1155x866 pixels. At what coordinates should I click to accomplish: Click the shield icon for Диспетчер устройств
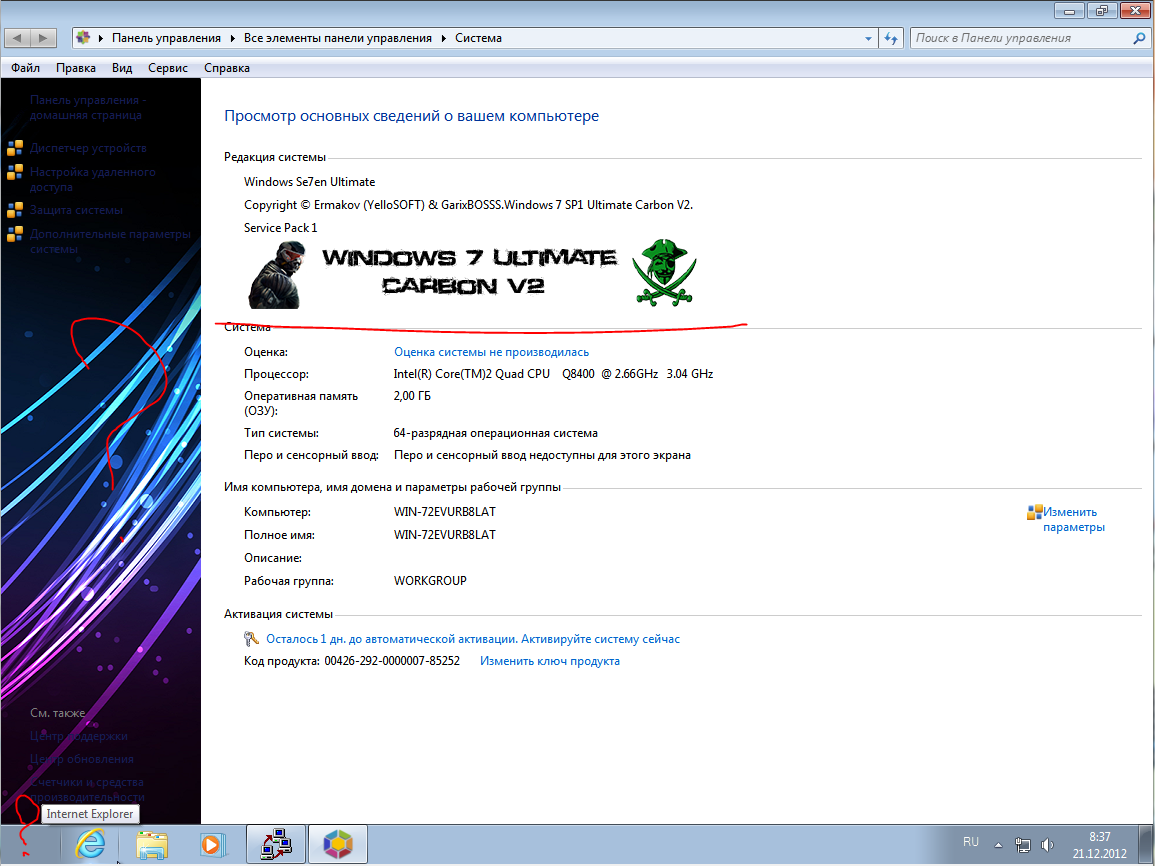15,148
